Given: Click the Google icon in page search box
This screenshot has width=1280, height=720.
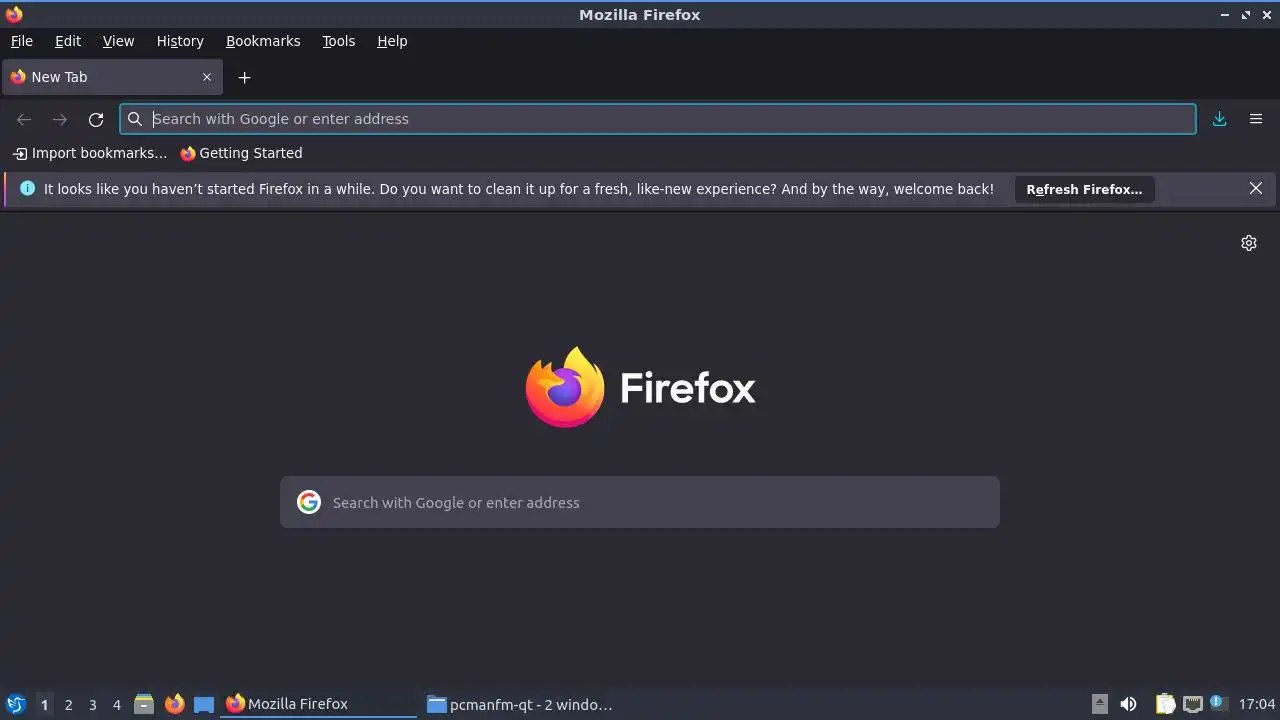Looking at the screenshot, I should click(x=309, y=502).
